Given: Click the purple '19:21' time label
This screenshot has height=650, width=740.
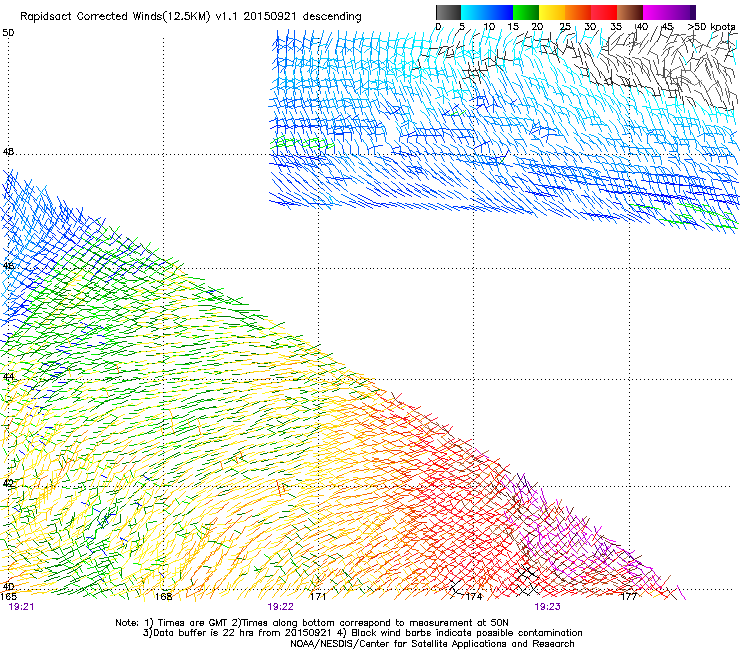Looking at the screenshot, I should 21,607.
